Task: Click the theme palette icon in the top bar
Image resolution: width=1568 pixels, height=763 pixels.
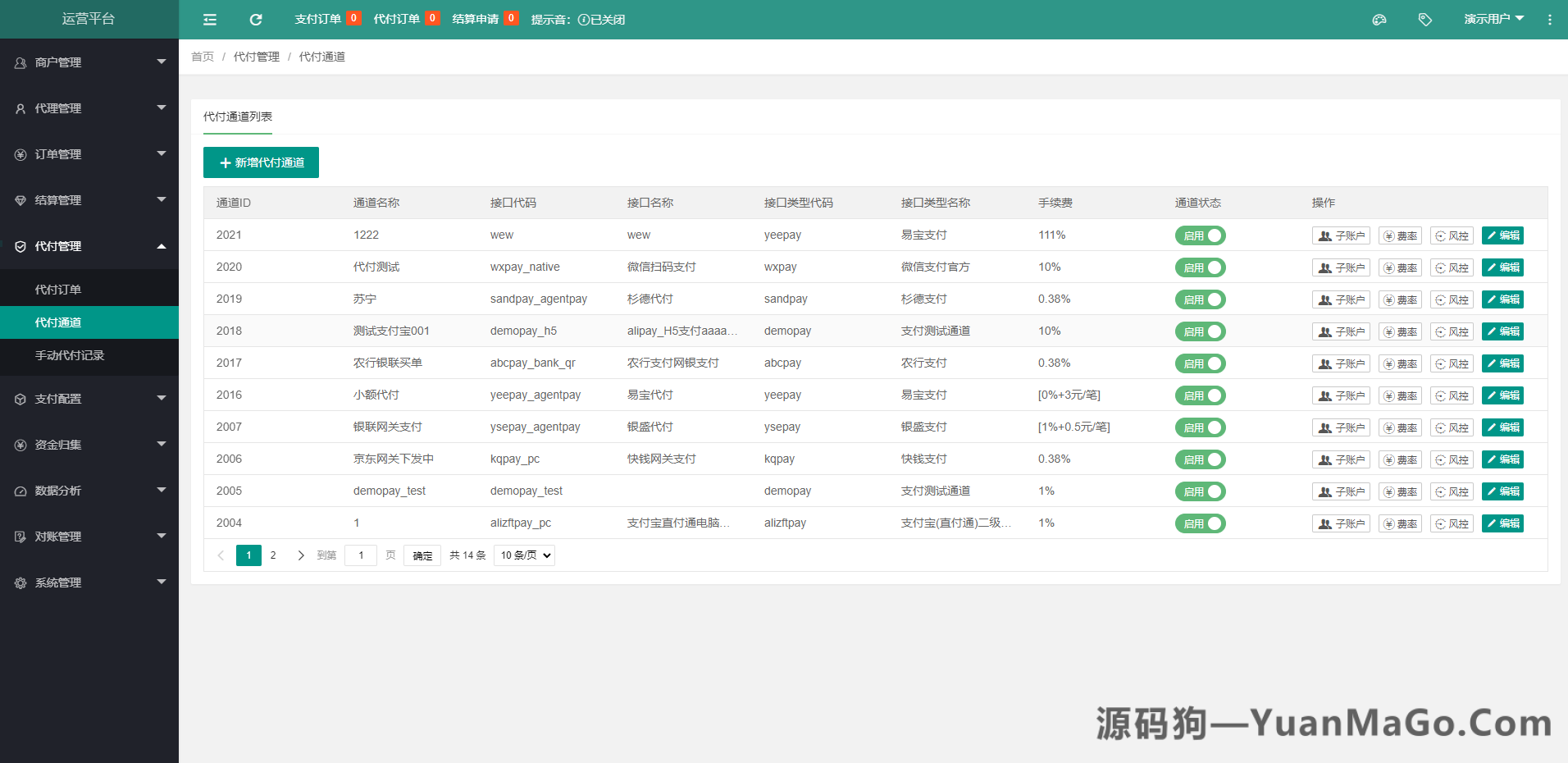Action: 1379,18
